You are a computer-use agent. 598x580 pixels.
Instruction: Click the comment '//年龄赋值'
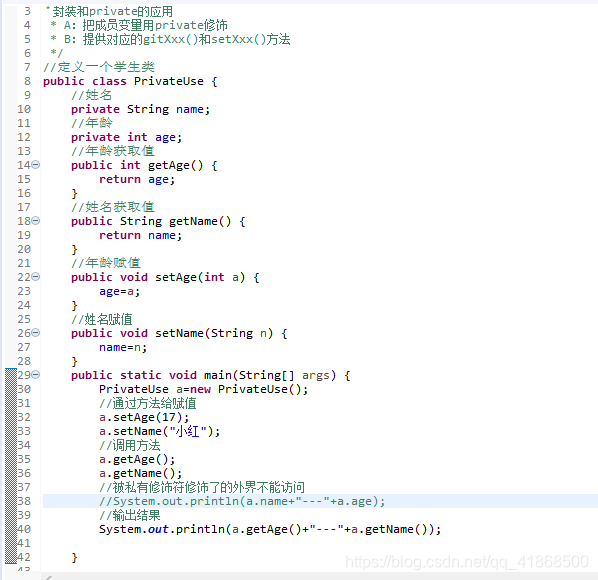pyautogui.click(x=106, y=263)
